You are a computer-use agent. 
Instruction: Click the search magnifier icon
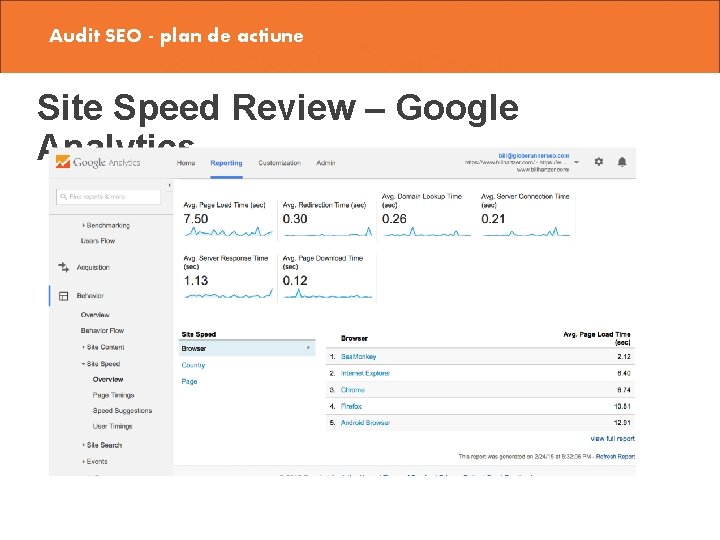pos(64,197)
